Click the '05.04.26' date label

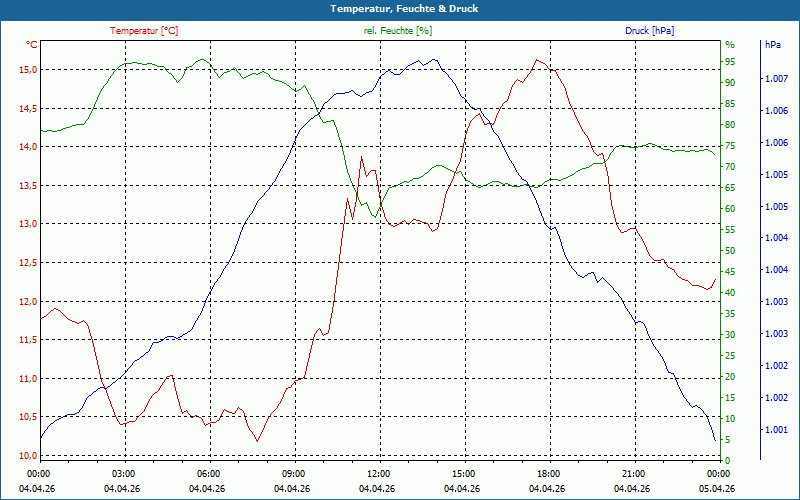[x=717, y=489]
